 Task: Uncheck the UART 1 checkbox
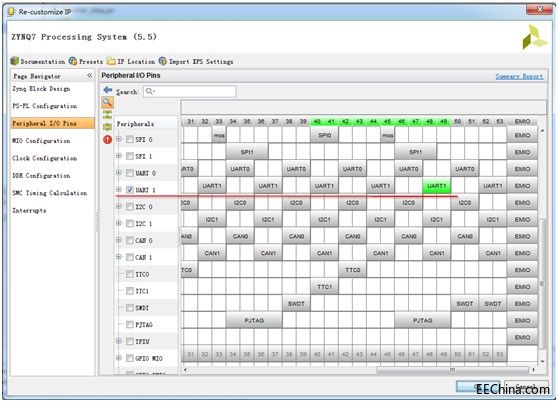130,190
